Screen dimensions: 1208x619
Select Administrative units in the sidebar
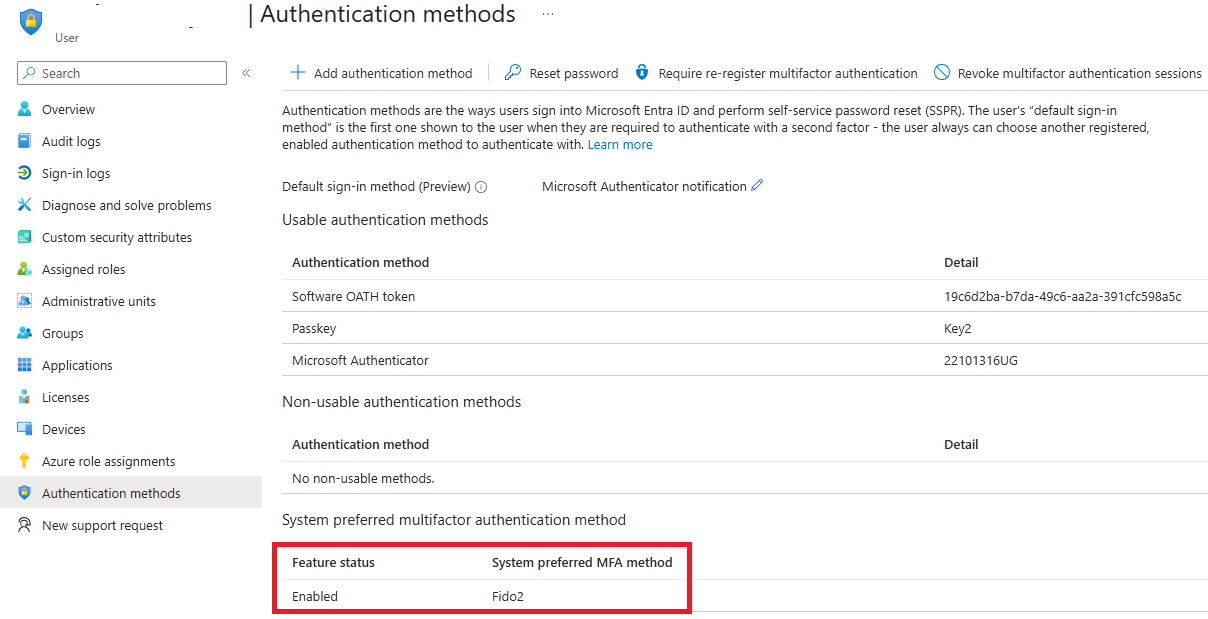click(x=98, y=301)
